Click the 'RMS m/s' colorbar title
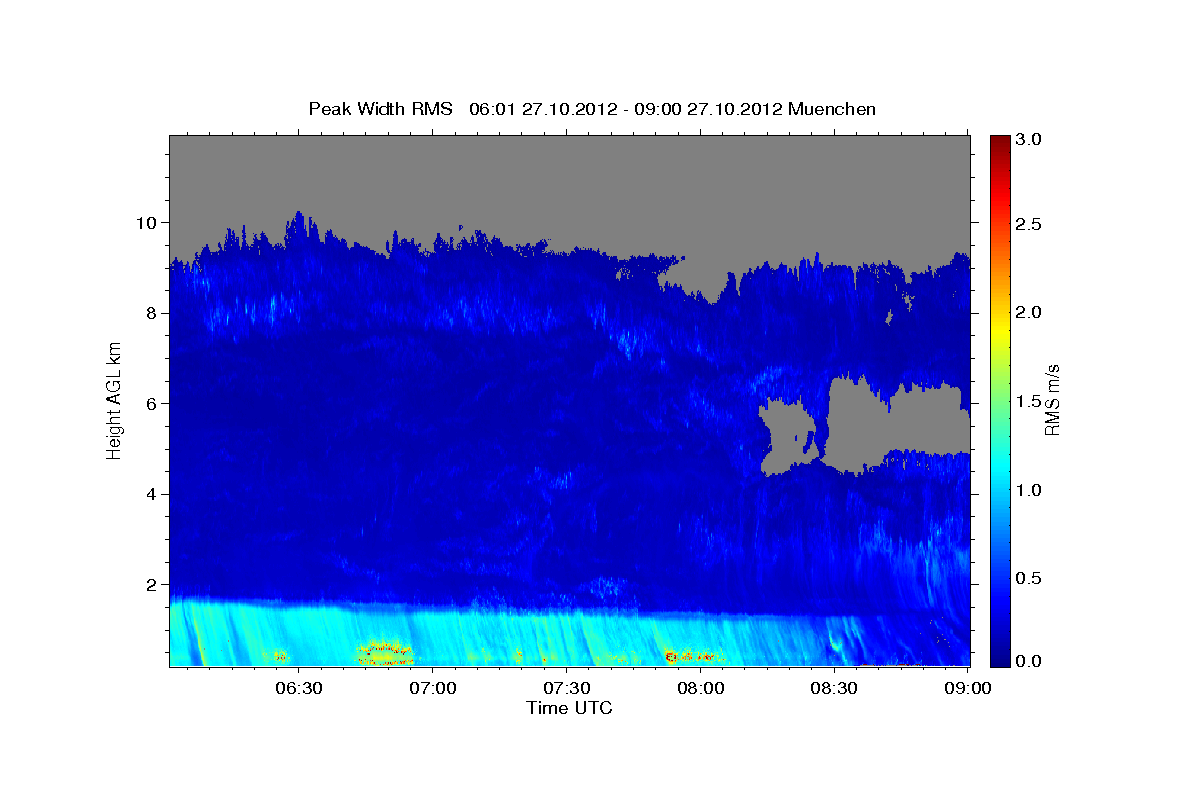 pyautogui.click(x=1052, y=401)
